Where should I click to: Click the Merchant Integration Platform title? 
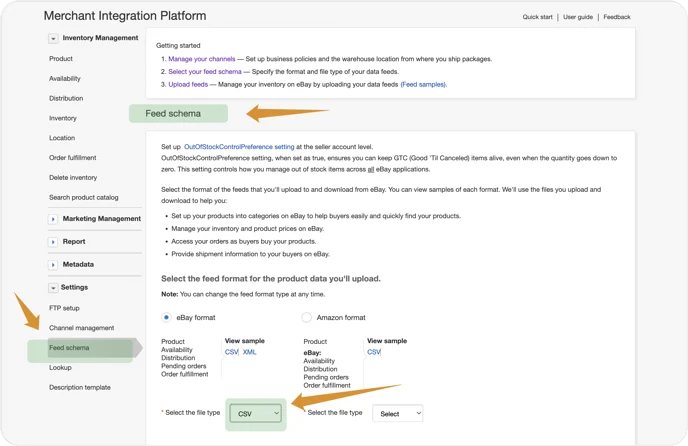tap(125, 16)
